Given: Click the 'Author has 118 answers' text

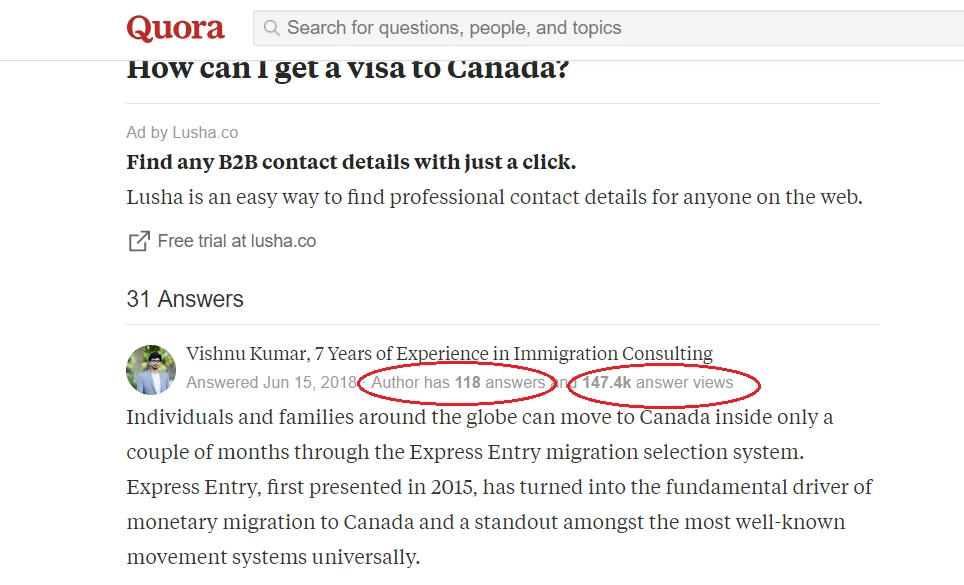Looking at the screenshot, I should 458,382.
